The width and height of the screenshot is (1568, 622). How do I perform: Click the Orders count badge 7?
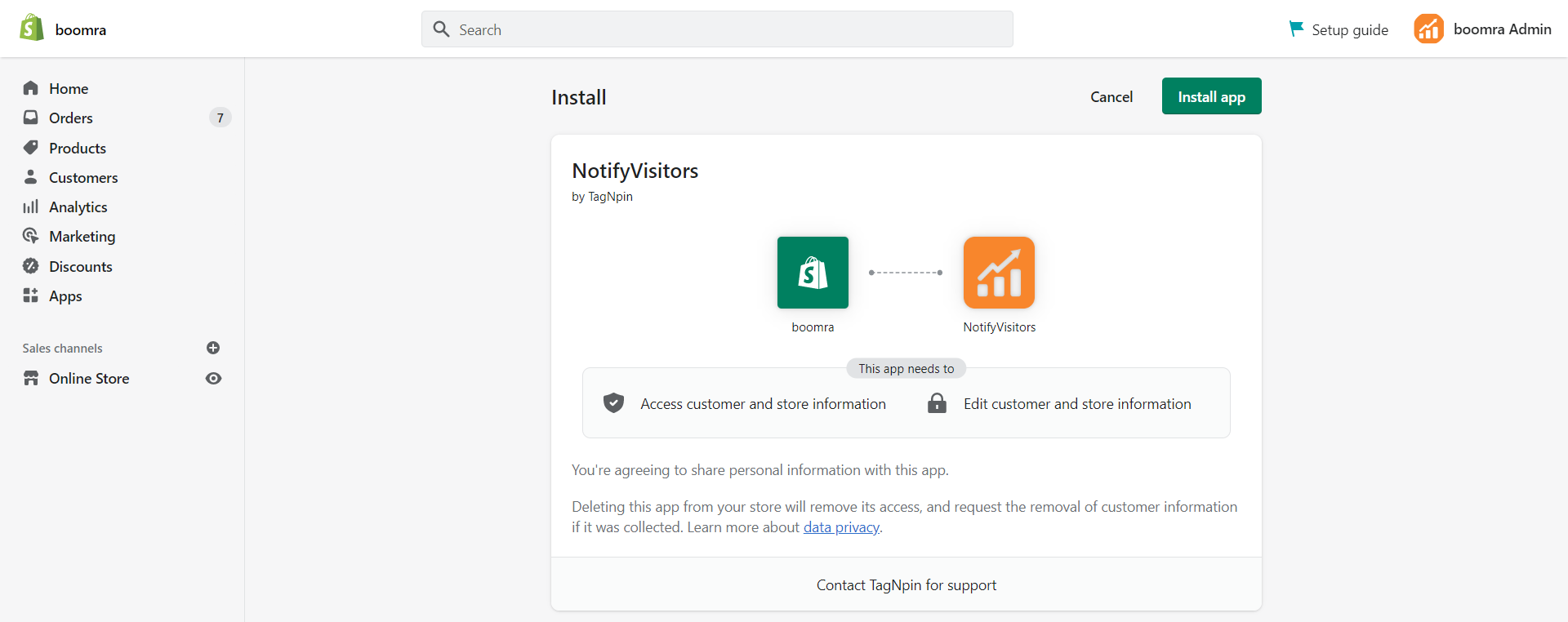(x=220, y=118)
